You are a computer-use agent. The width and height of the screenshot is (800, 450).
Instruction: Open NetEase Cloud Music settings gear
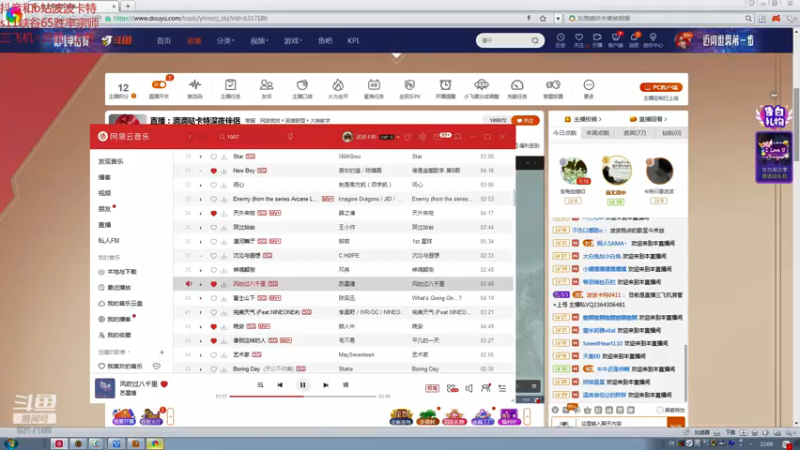pyautogui.click(x=422, y=137)
